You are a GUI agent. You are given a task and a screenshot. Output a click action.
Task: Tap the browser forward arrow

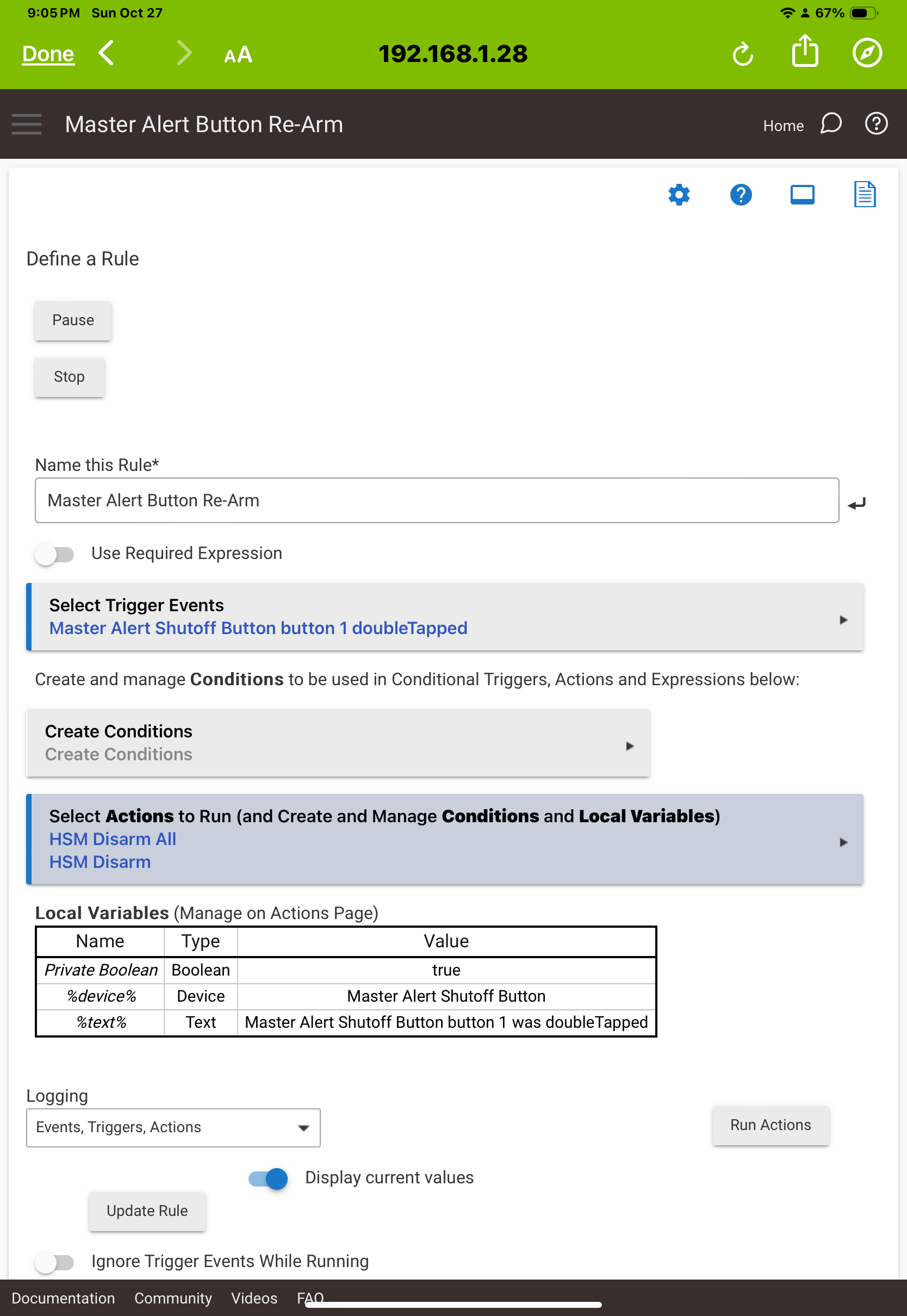184,53
